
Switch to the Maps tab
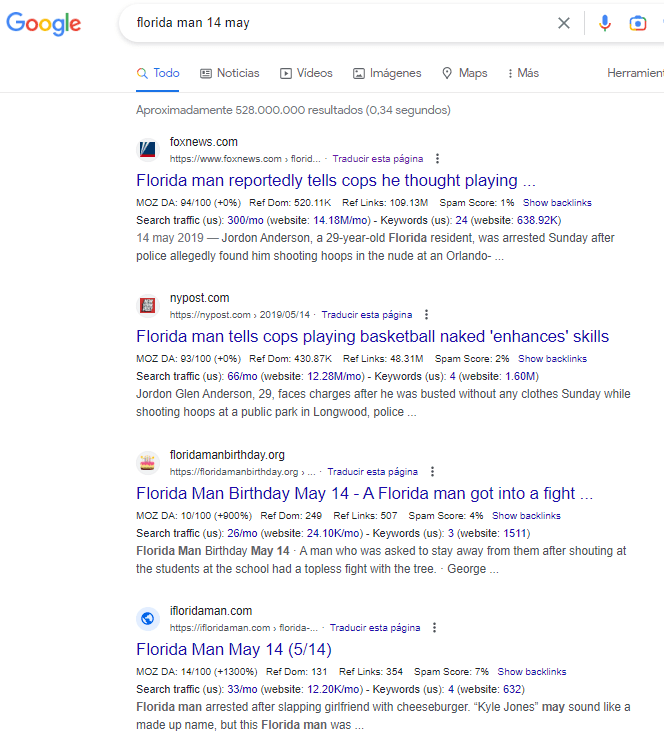[x=464, y=73]
